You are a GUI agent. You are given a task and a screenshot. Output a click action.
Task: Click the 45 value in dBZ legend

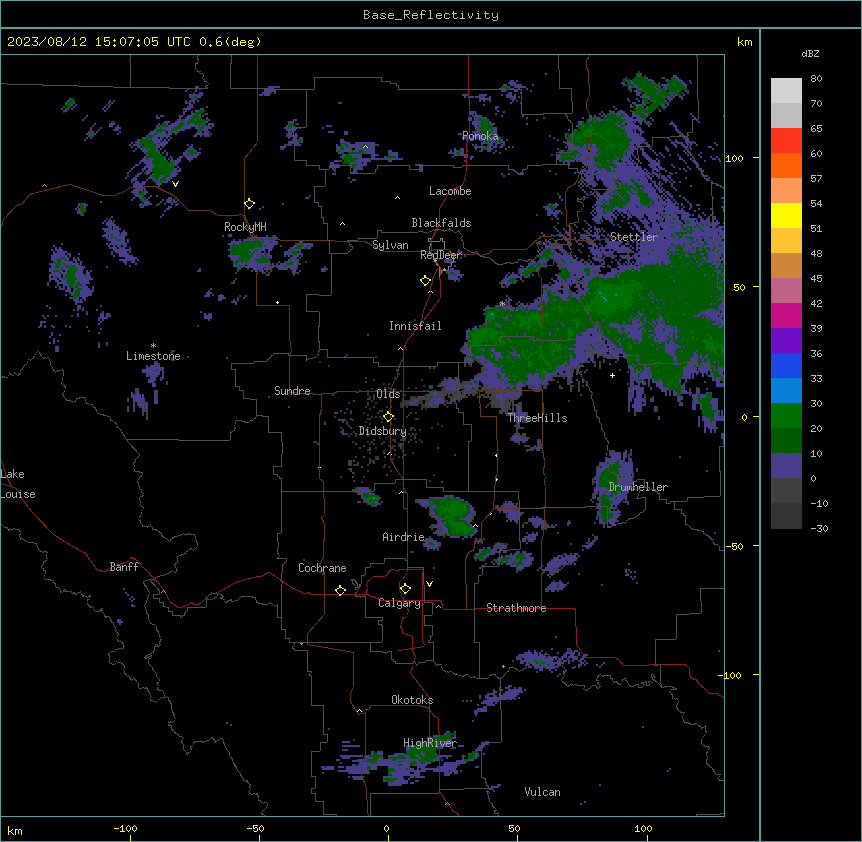click(816, 279)
